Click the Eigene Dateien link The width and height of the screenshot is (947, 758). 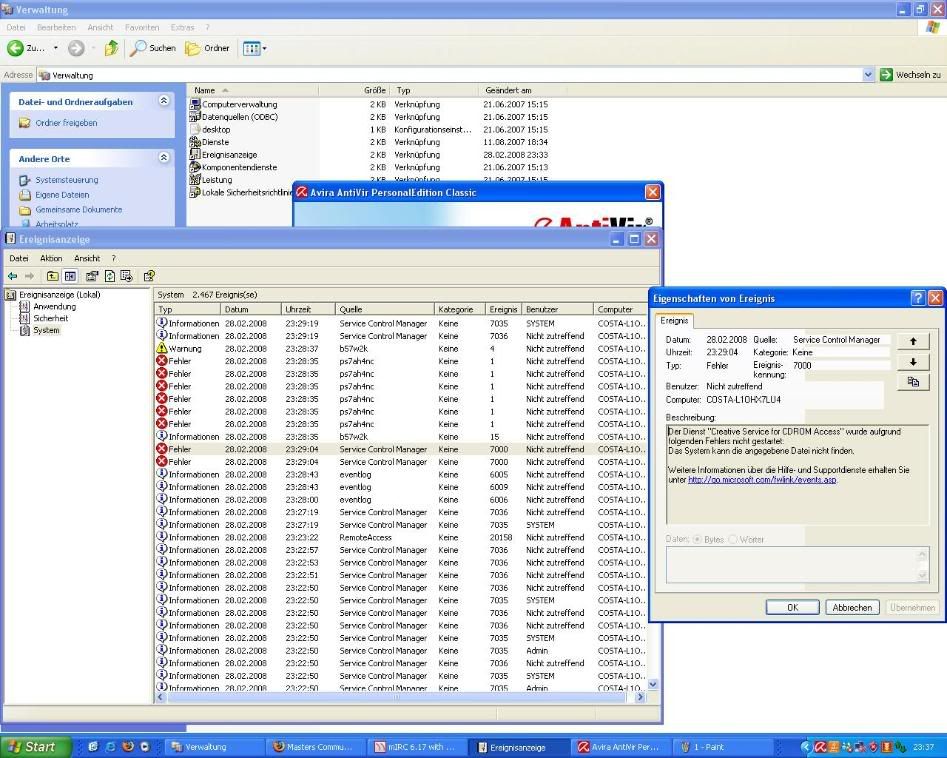point(62,195)
